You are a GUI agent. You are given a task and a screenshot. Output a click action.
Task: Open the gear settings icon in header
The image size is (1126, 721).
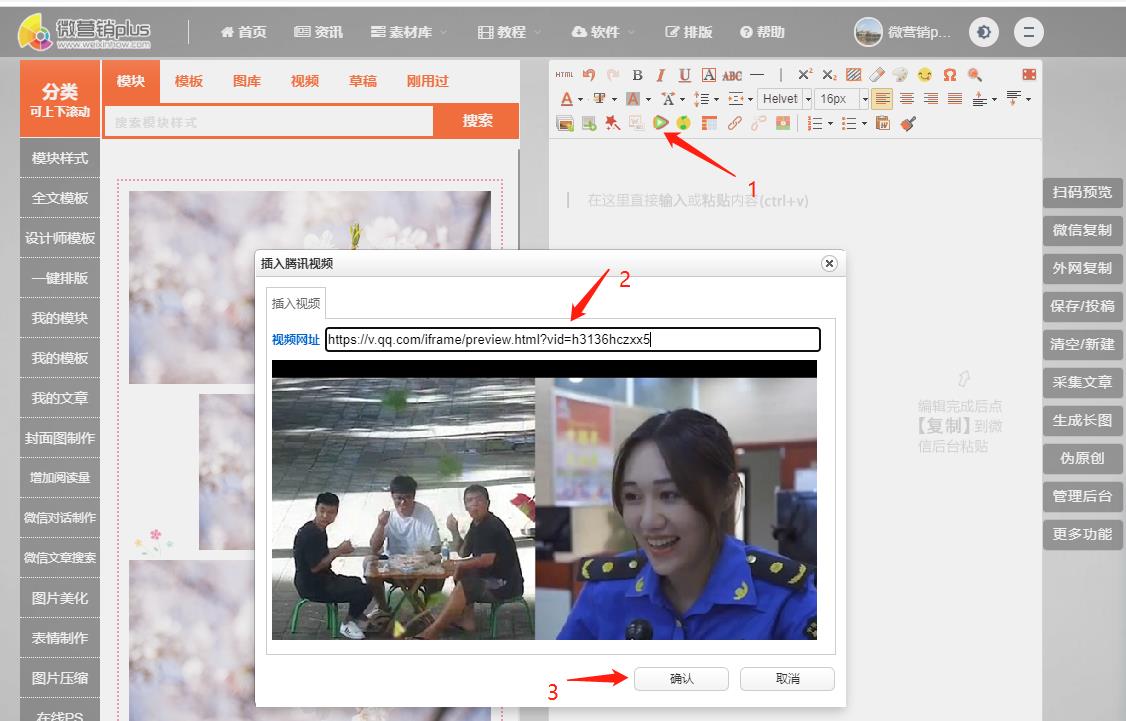[x=983, y=32]
